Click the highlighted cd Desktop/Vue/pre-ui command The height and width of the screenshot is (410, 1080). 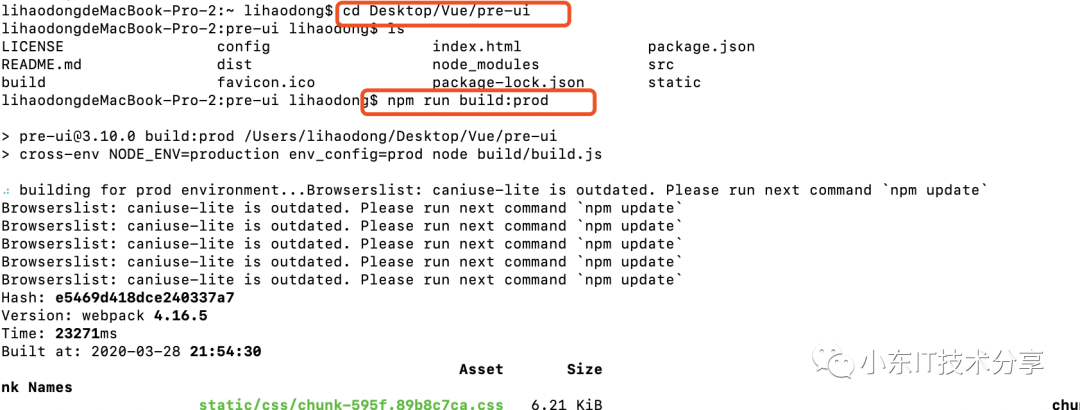(x=451, y=12)
